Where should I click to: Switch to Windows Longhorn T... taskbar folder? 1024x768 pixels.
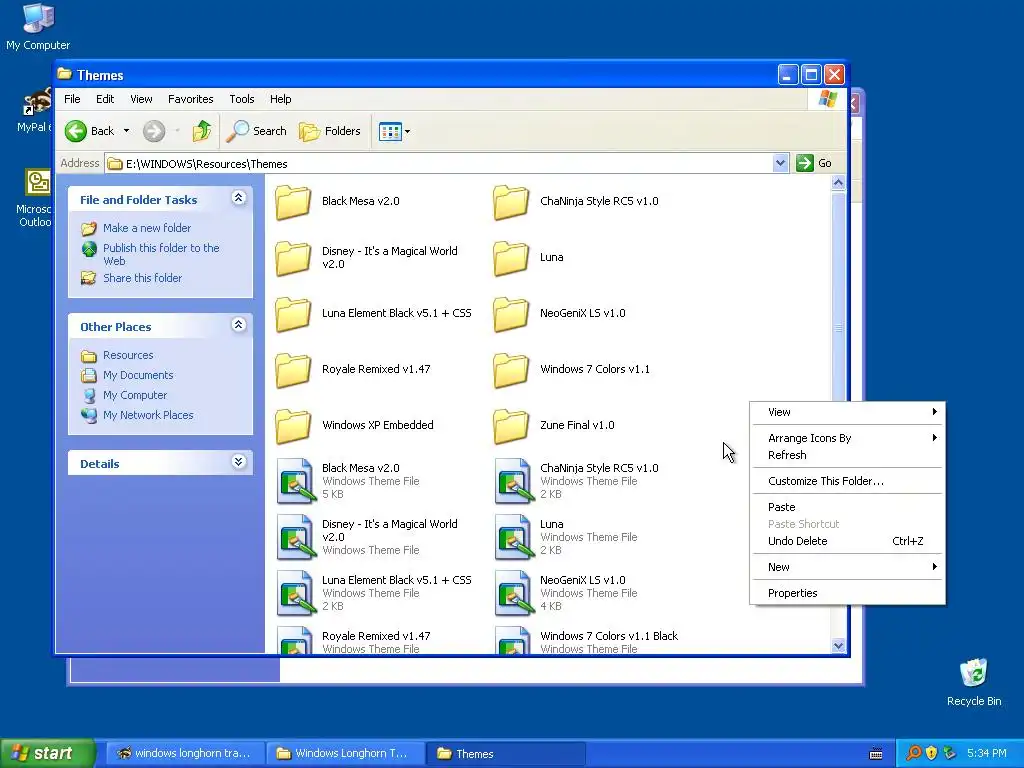click(x=344, y=754)
